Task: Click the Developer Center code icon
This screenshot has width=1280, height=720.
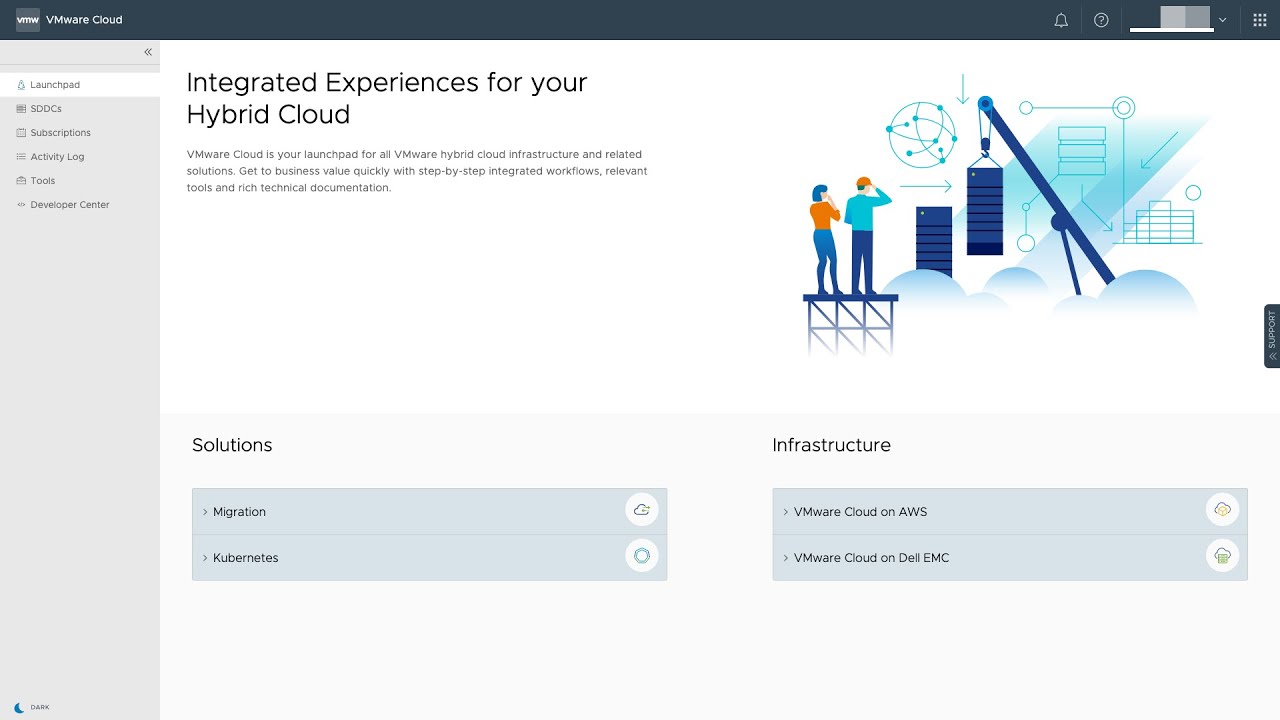Action: coord(21,205)
